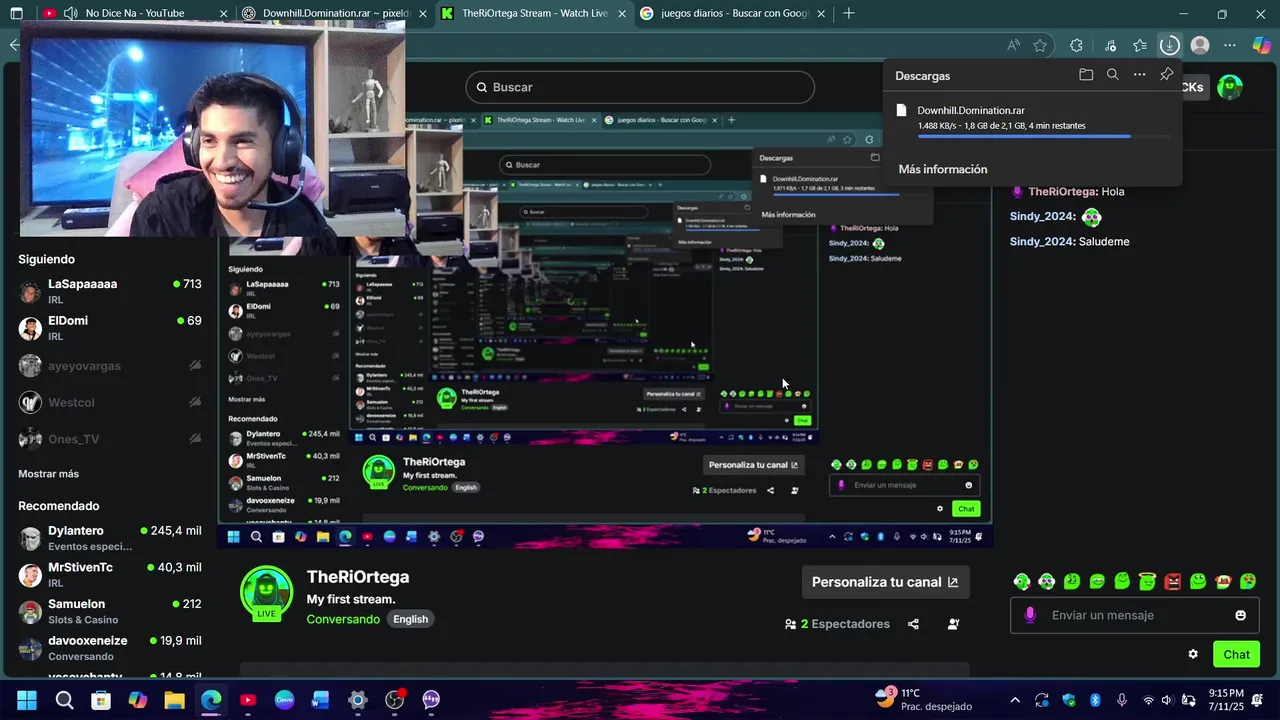Screen dimensions: 1280x720
Task: Open clock showing 9:15 PM
Action: tap(1226, 699)
